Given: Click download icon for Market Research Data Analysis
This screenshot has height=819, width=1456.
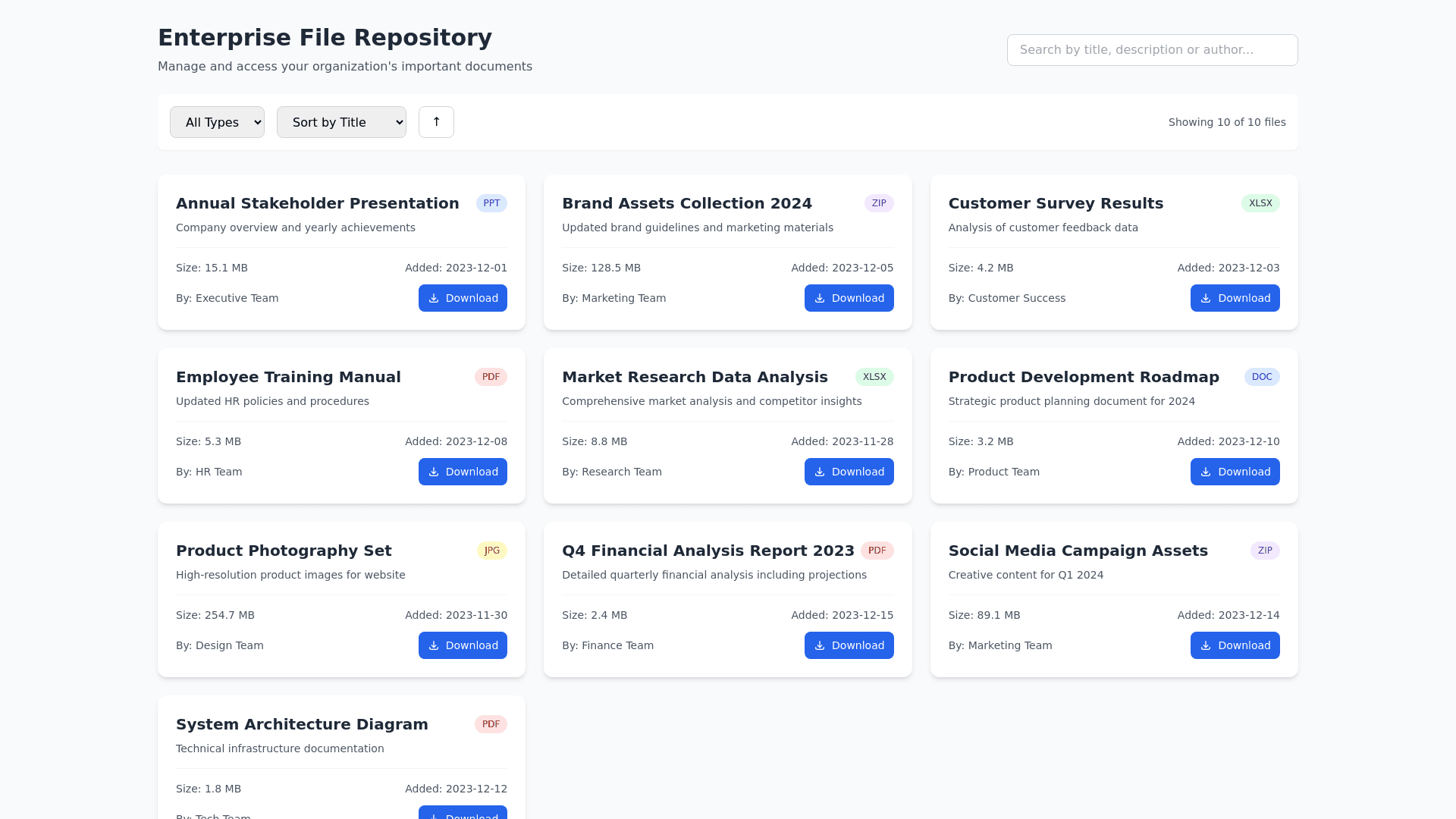Looking at the screenshot, I should pyautogui.click(x=820, y=472).
